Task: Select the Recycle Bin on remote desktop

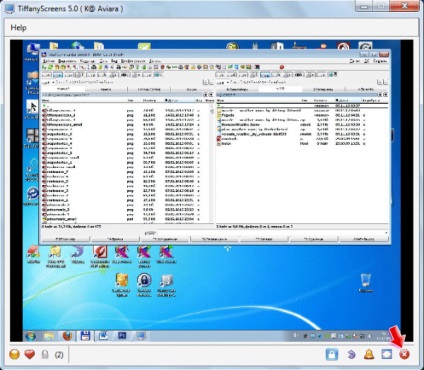Action: click(x=366, y=283)
